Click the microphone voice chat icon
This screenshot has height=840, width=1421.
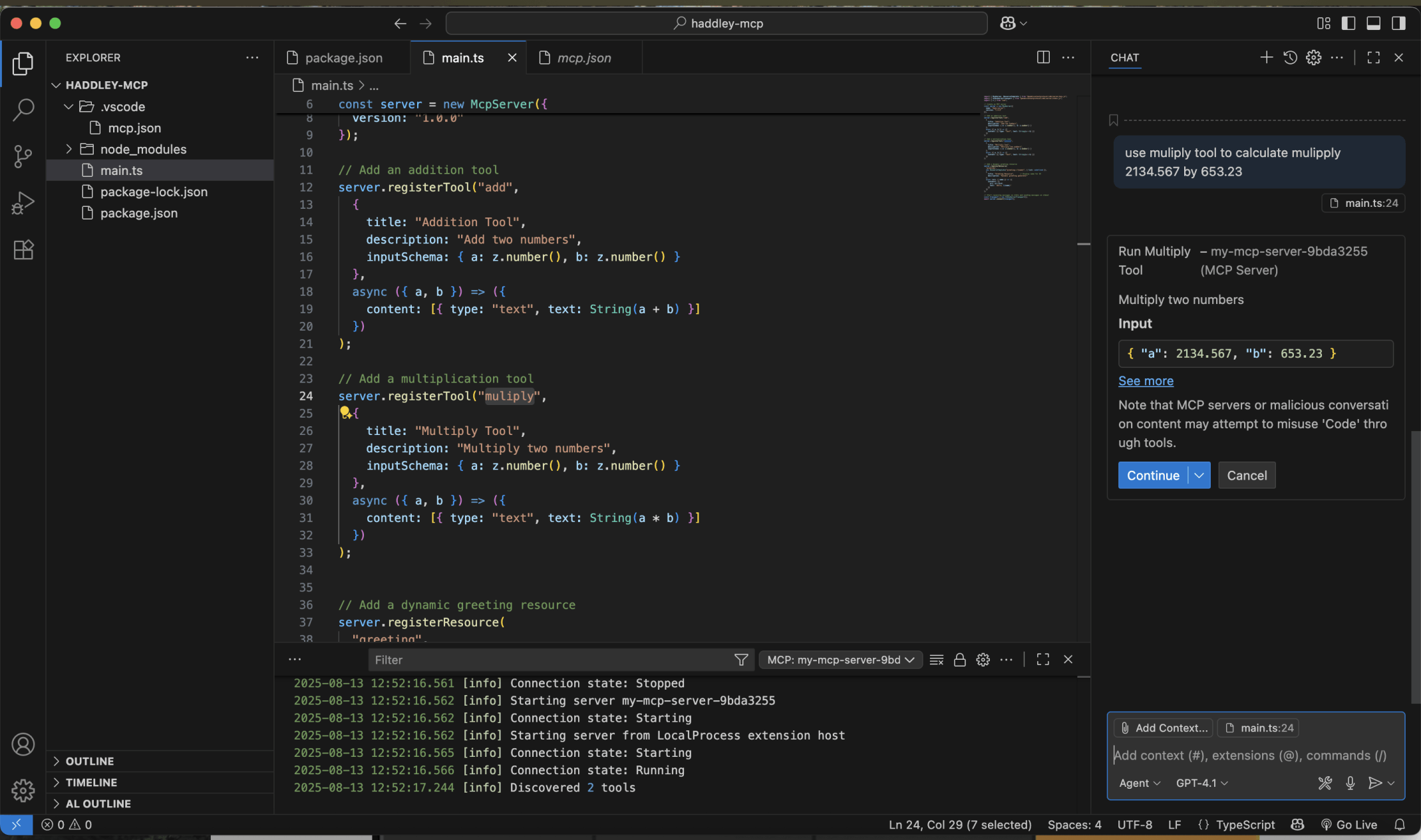[1350, 783]
